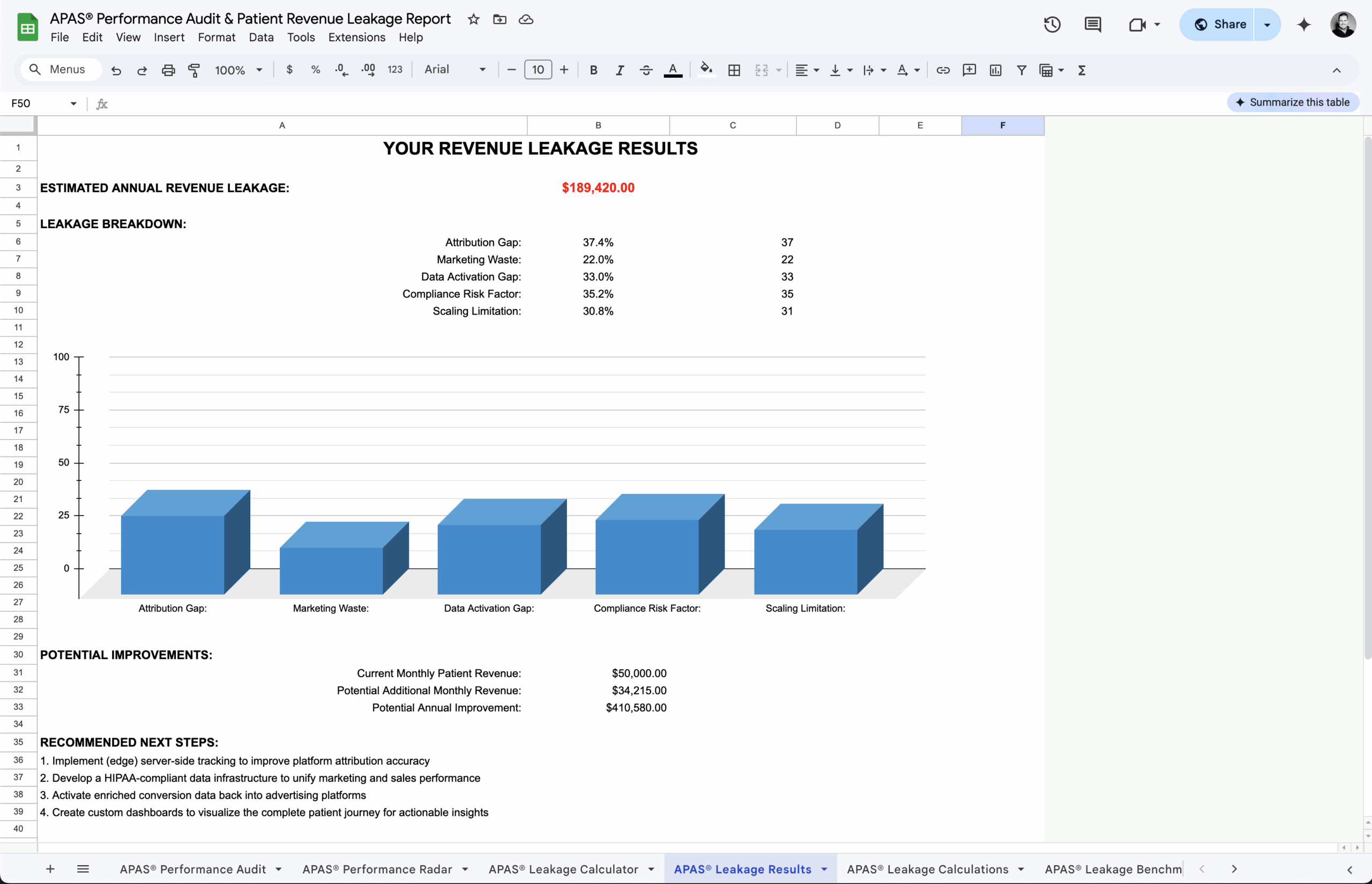This screenshot has width=1372, height=884.
Task: Open the comments panel icon
Action: (x=1092, y=25)
